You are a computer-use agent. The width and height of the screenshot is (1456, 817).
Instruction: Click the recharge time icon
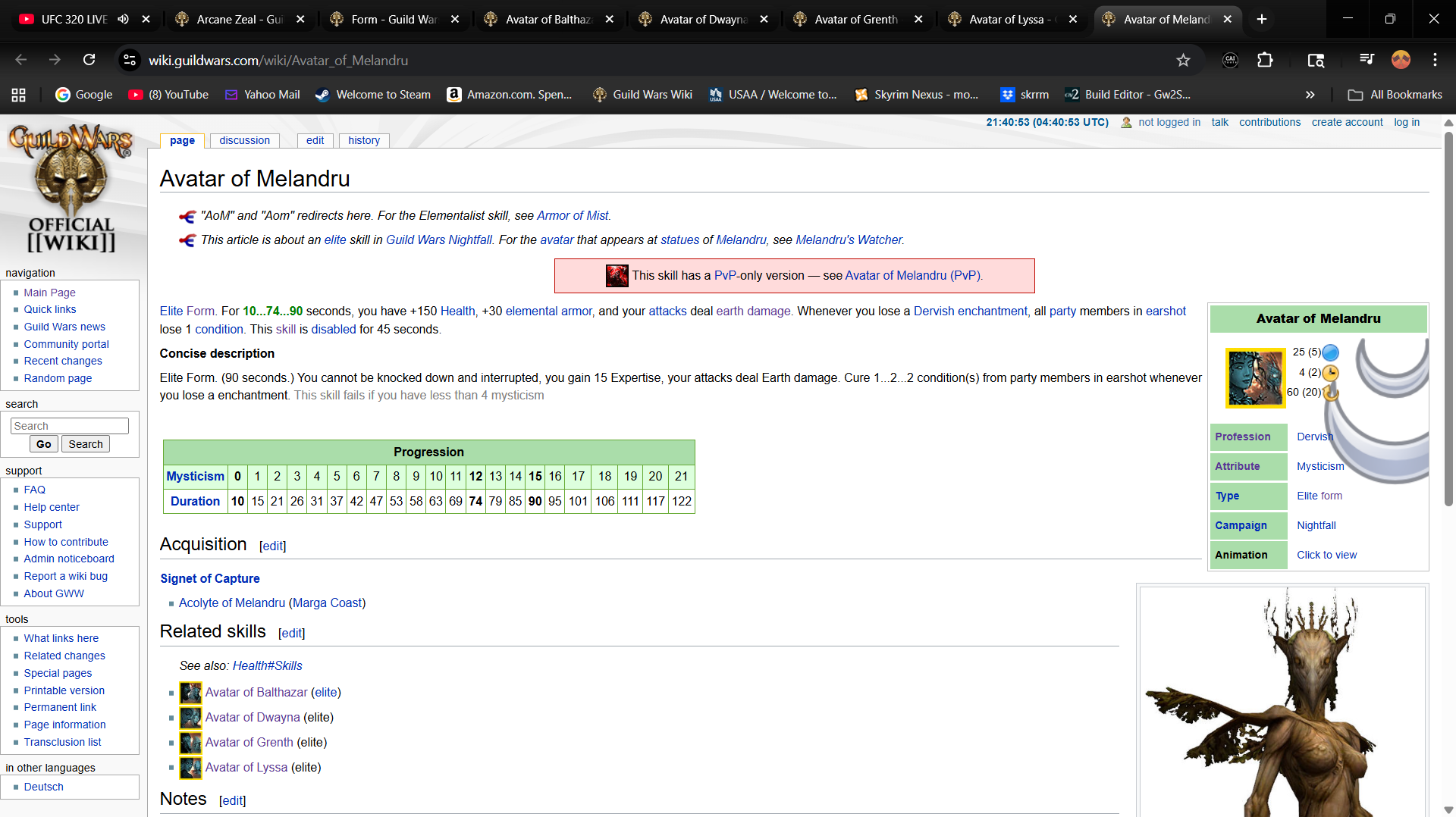pos(1331,393)
